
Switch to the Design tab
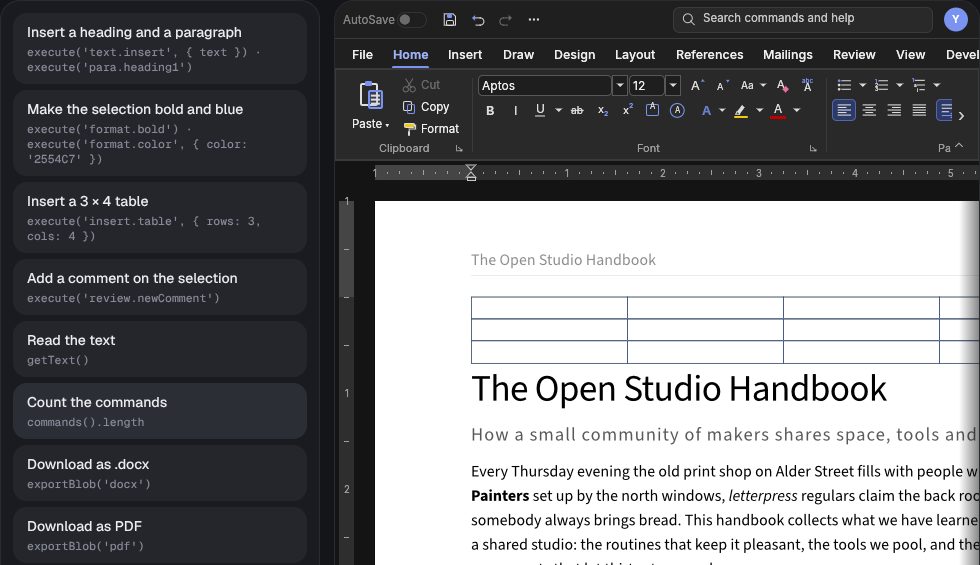pyautogui.click(x=574, y=55)
